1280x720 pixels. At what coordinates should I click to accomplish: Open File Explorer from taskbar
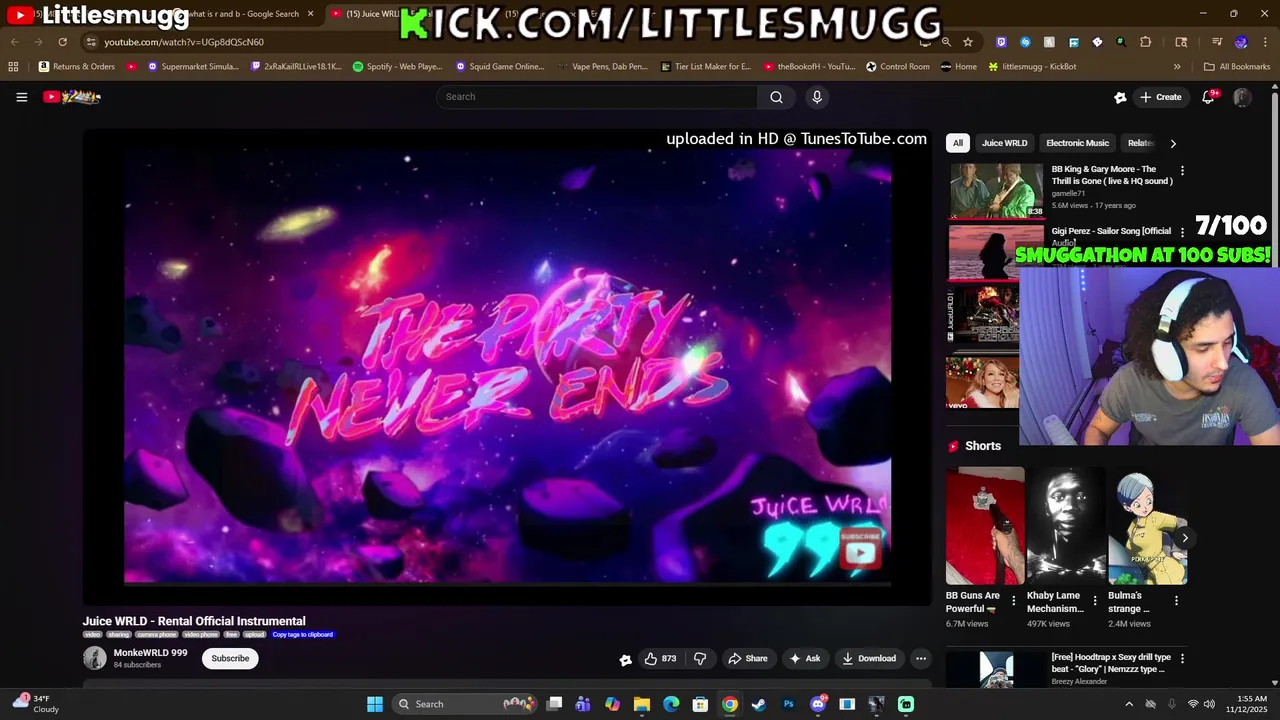coord(642,704)
